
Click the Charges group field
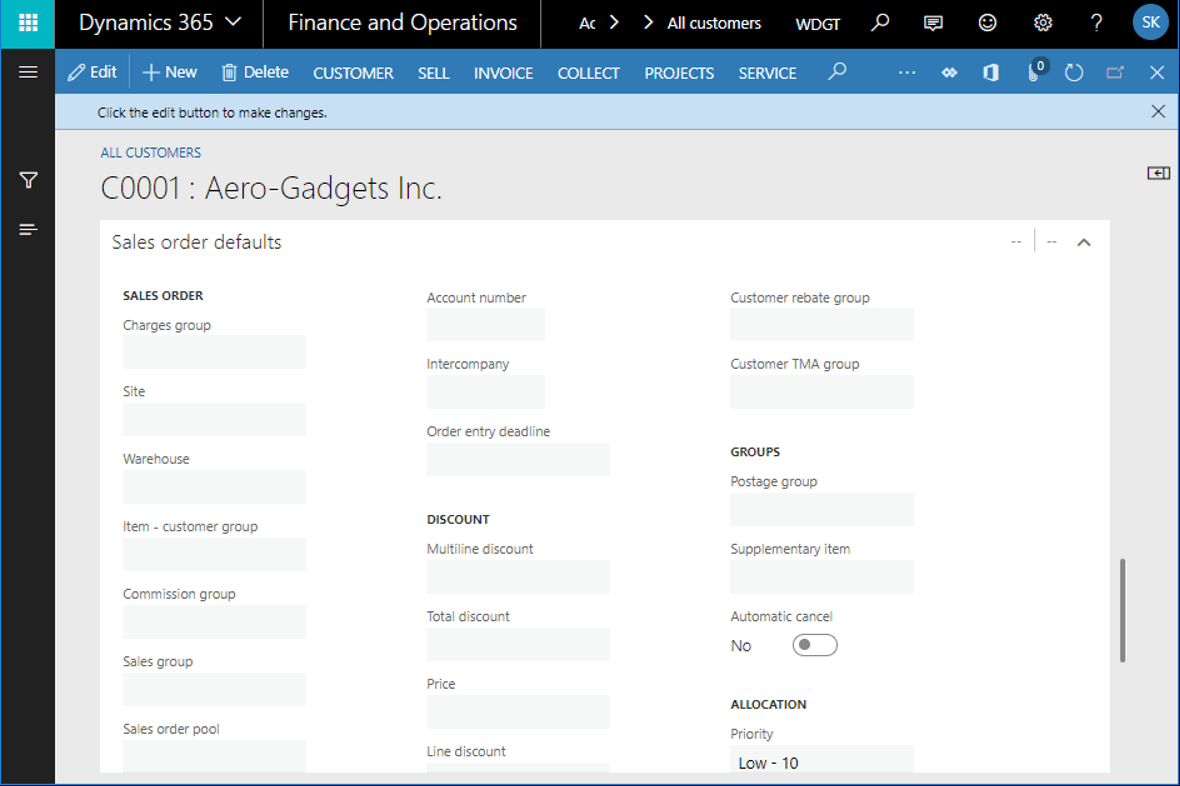(214, 352)
